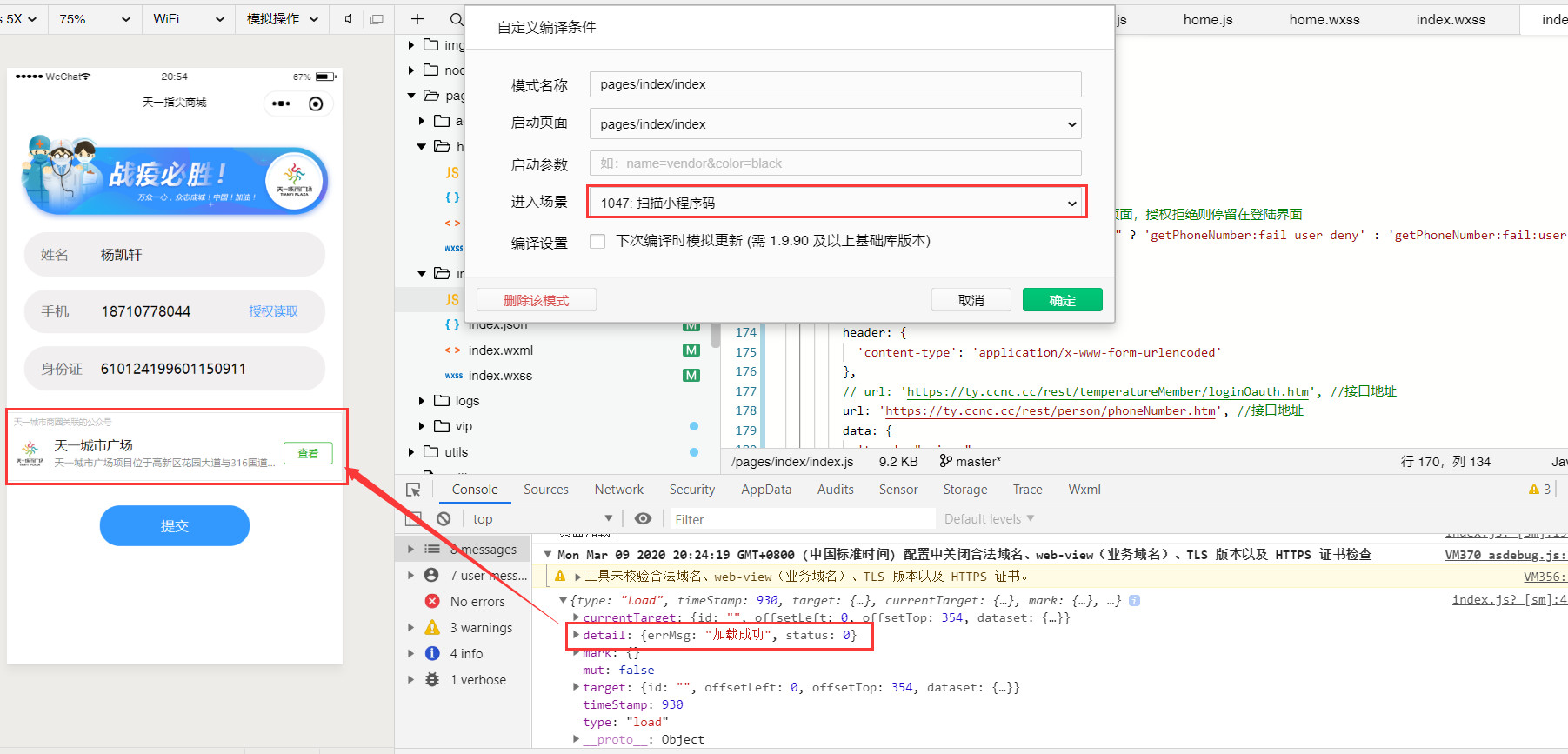1568x754 pixels.
Task: Select the index.json file in tree
Action: point(497,324)
